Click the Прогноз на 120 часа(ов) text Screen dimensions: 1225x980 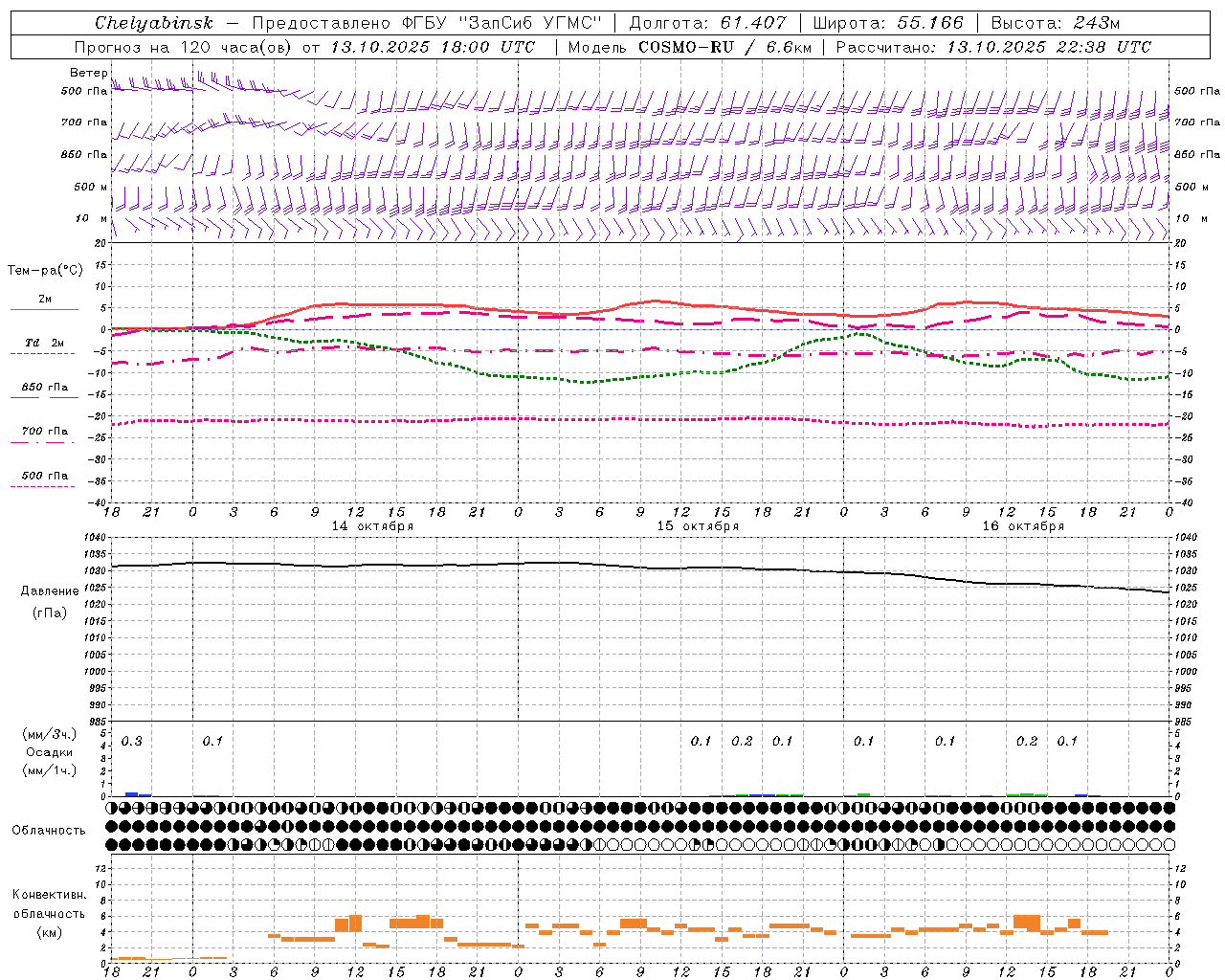[185, 47]
